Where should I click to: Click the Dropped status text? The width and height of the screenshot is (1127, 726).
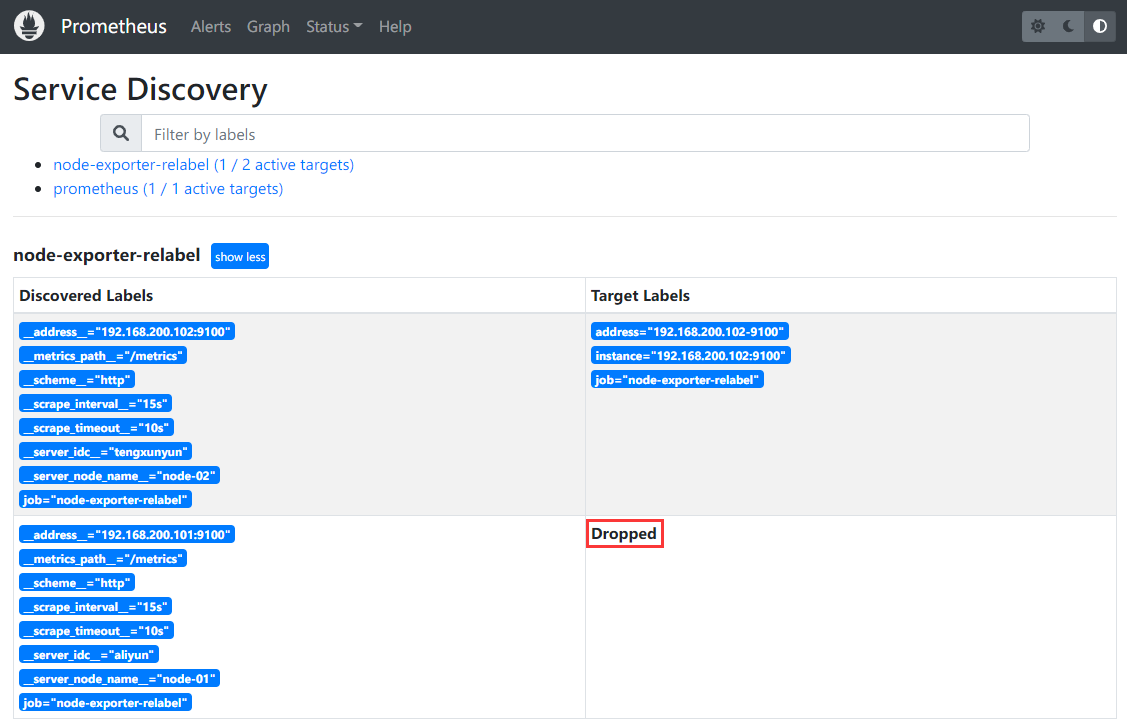(624, 533)
